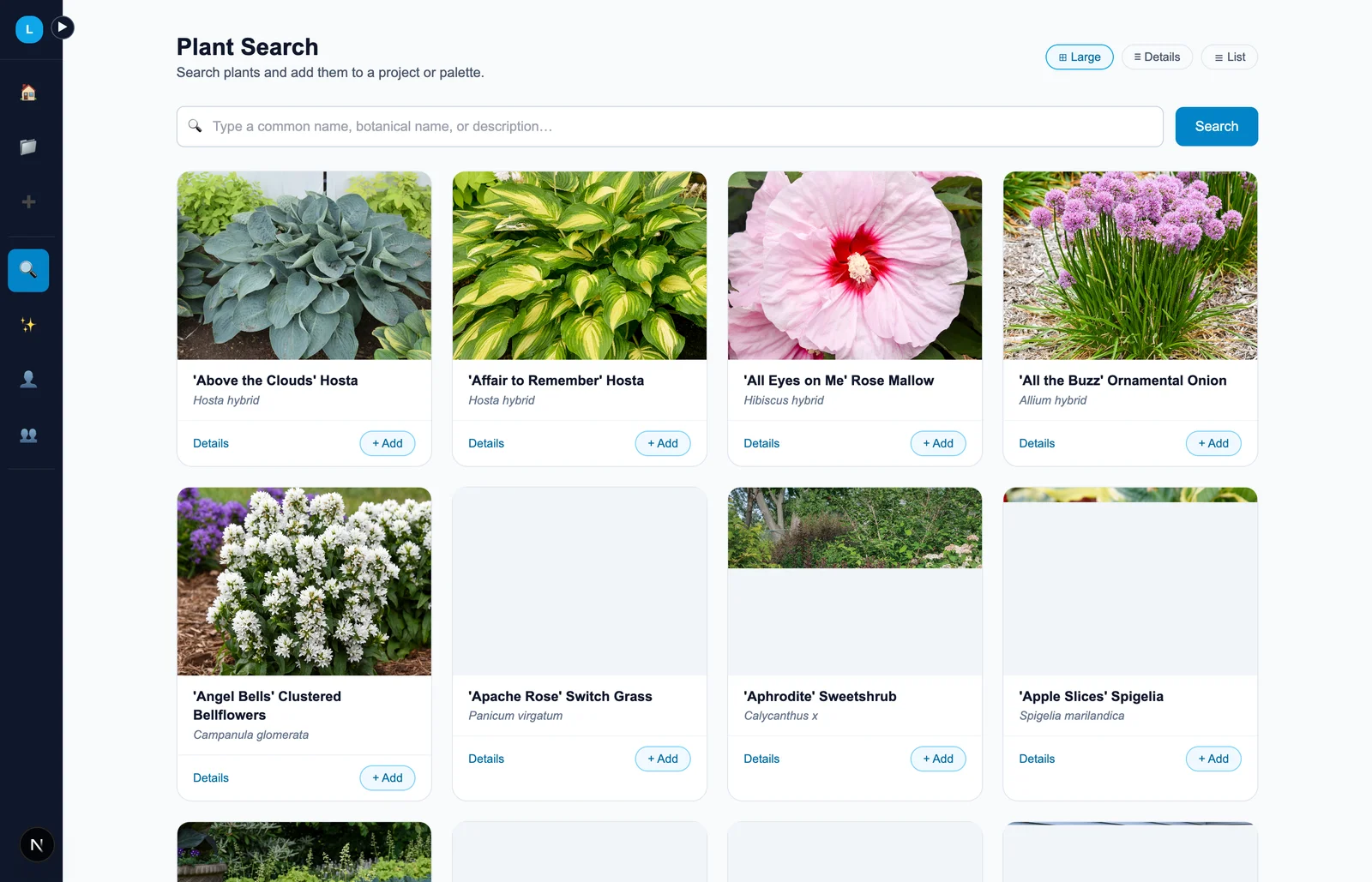The image size is (1372, 882).
Task: Click the 'All Eyes on Me' Rose Mallow title
Action: coord(839,381)
